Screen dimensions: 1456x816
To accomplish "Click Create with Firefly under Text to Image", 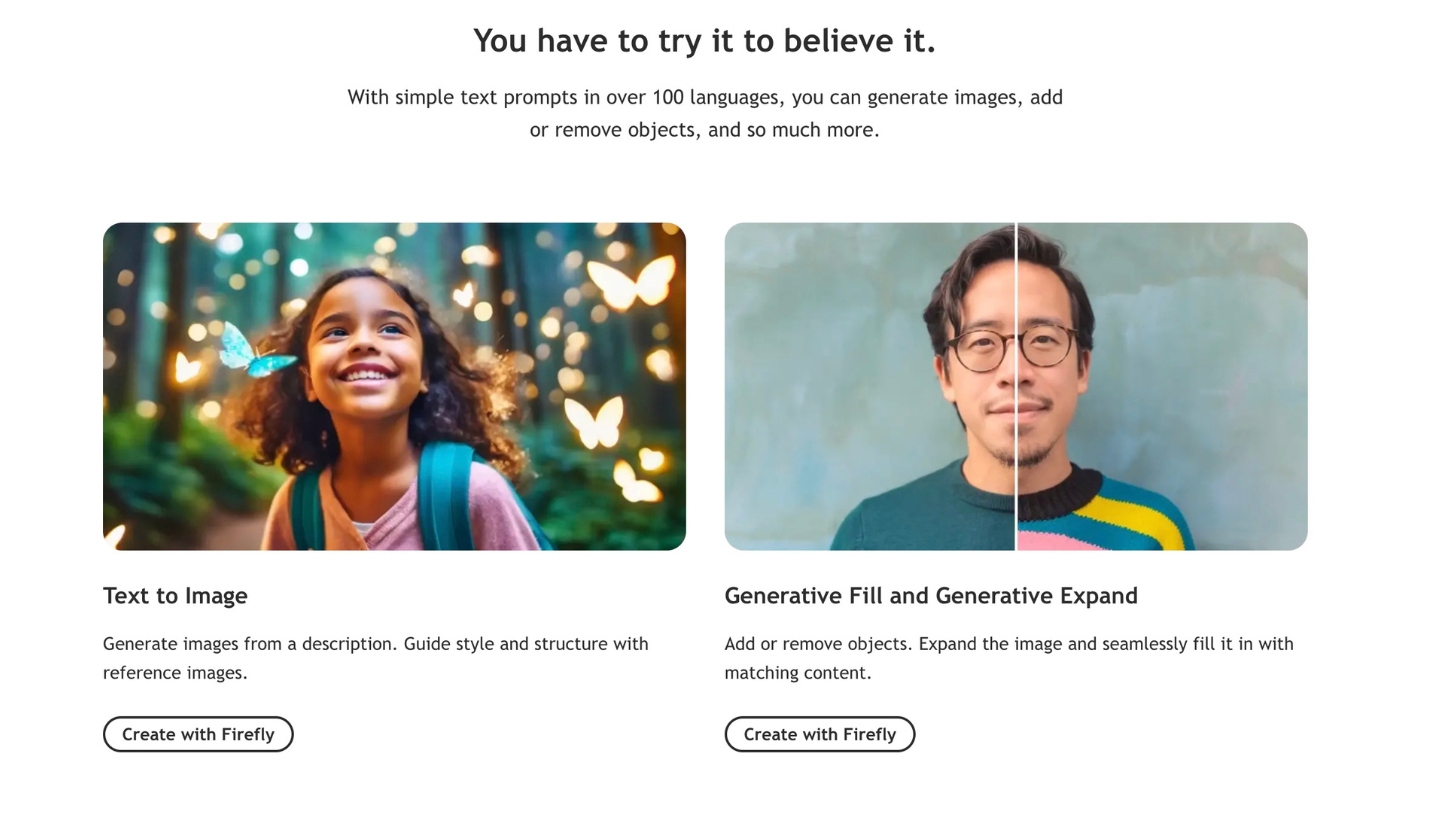I will pyautogui.click(x=198, y=734).
